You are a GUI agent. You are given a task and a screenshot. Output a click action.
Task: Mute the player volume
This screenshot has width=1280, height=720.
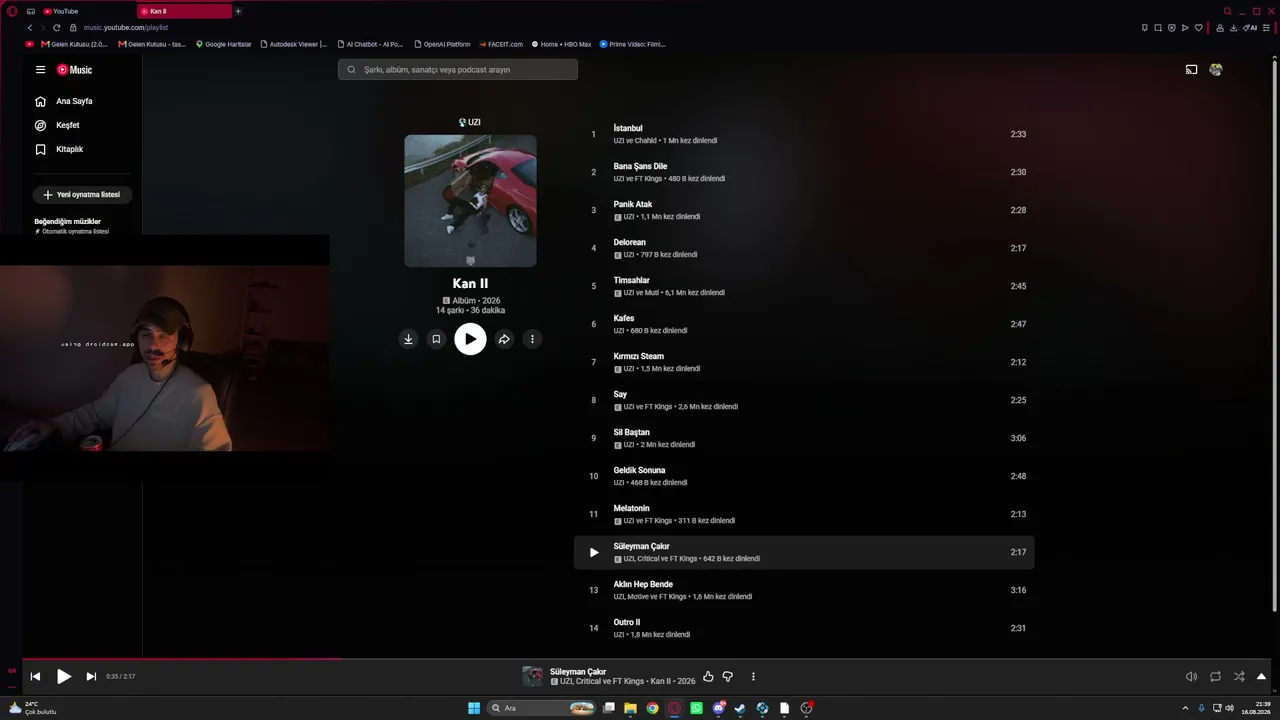point(1191,677)
